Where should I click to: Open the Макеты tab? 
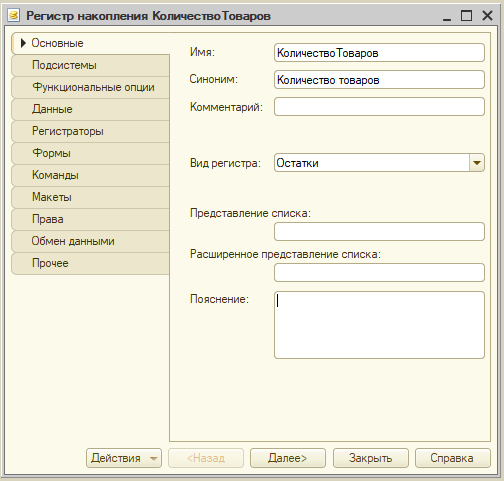(x=90, y=197)
